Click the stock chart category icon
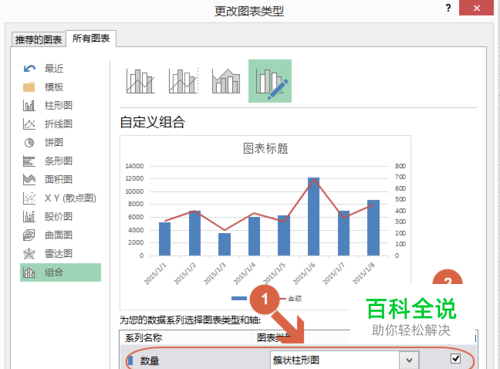Image resolution: width=500 pixels, height=369 pixels. point(29,216)
